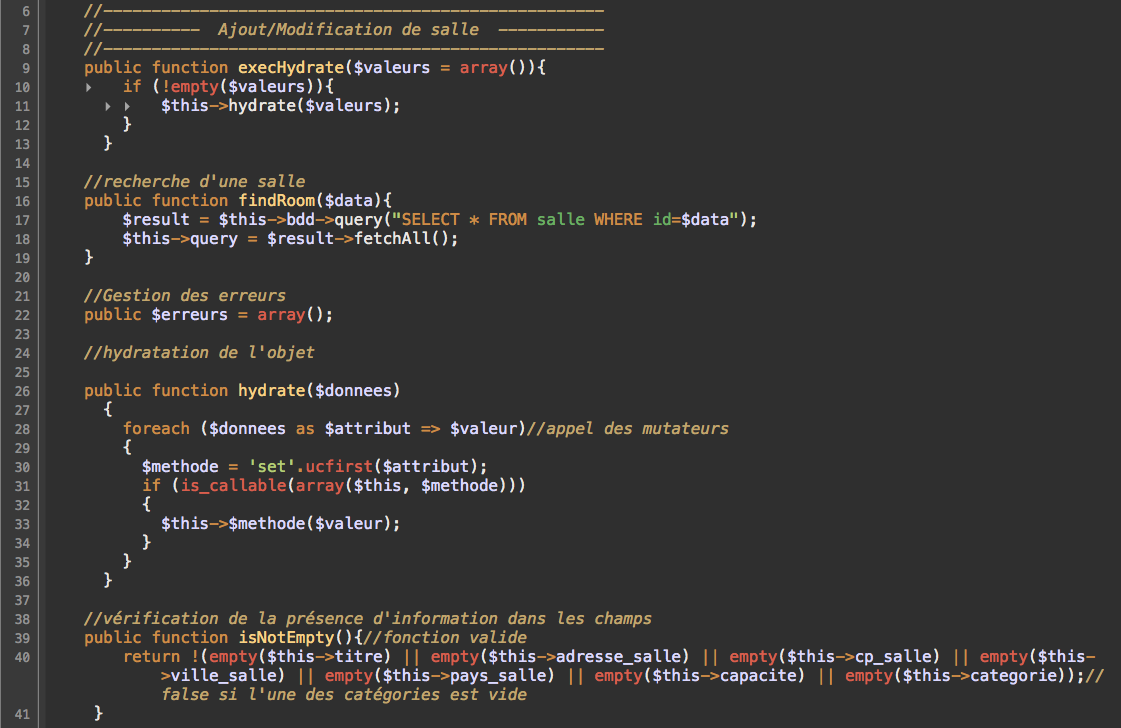Click the findRoom function name
Image resolution: width=1121 pixels, height=728 pixels.
(277, 201)
